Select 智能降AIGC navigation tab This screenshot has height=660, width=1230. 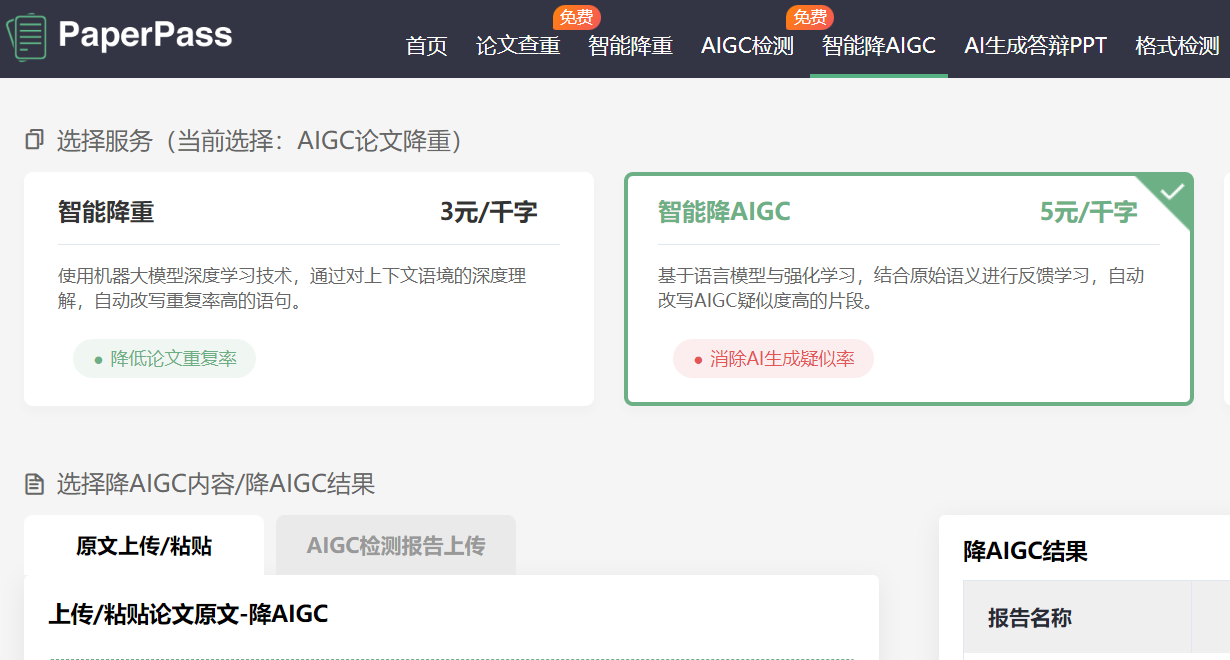[879, 46]
